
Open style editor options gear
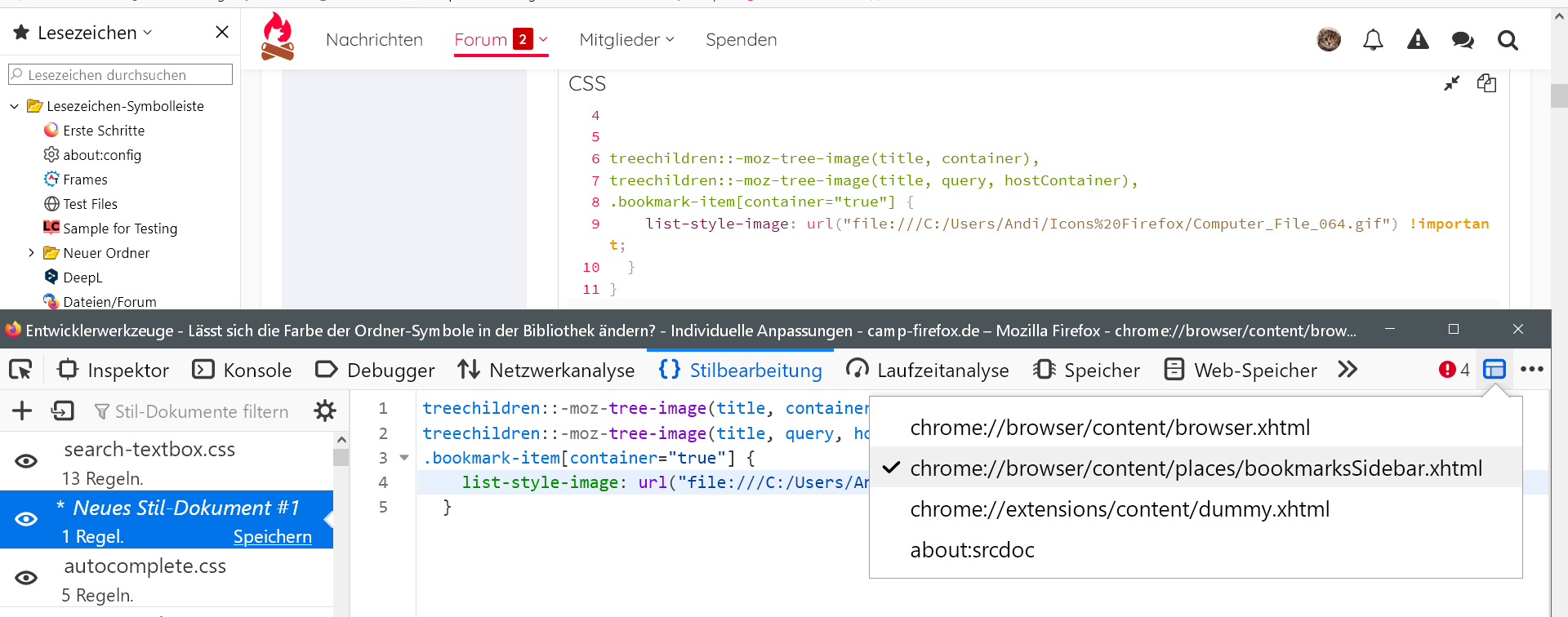pos(325,411)
